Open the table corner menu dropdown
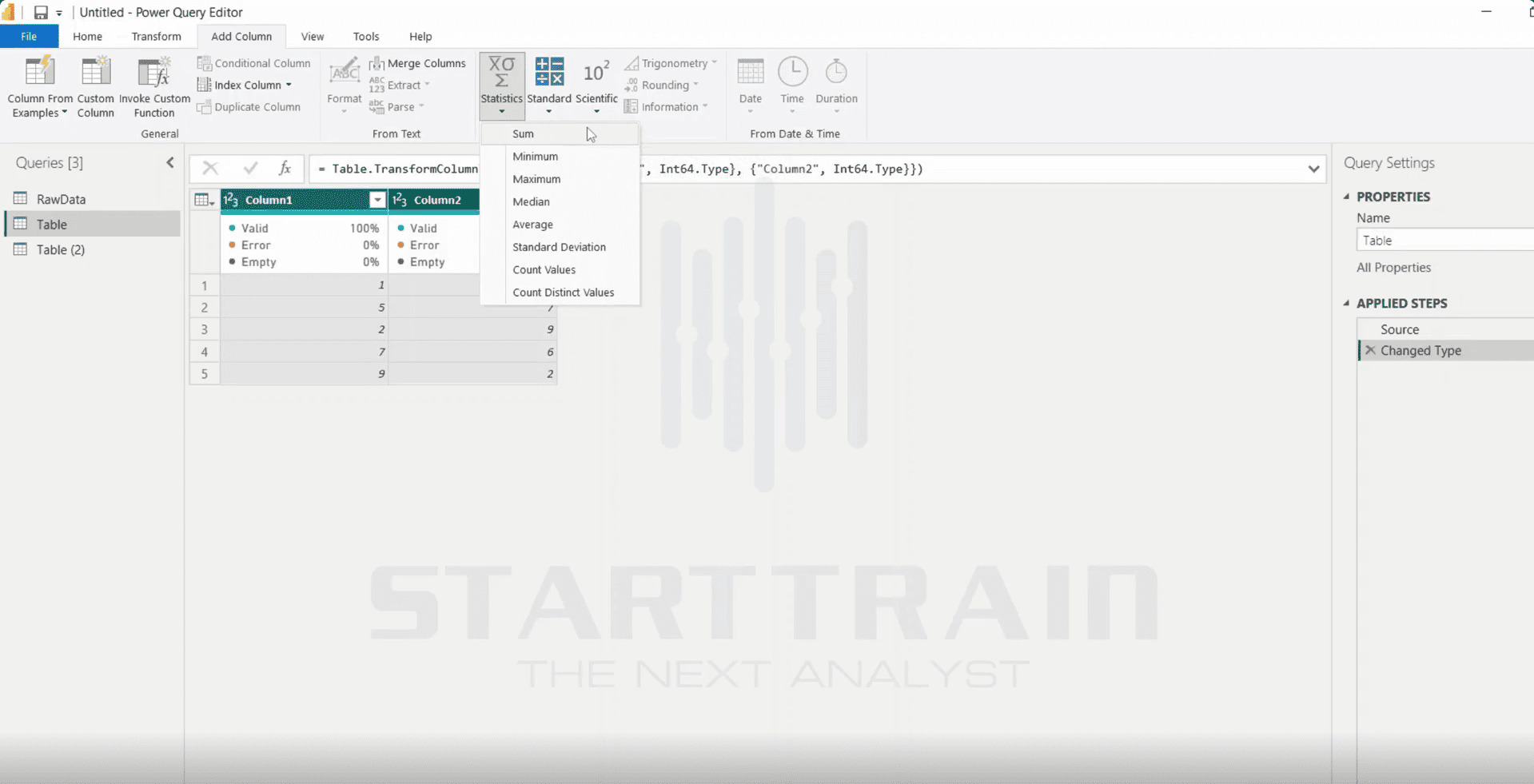Image resolution: width=1534 pixels, height=784 pixels. pos(205,200)
